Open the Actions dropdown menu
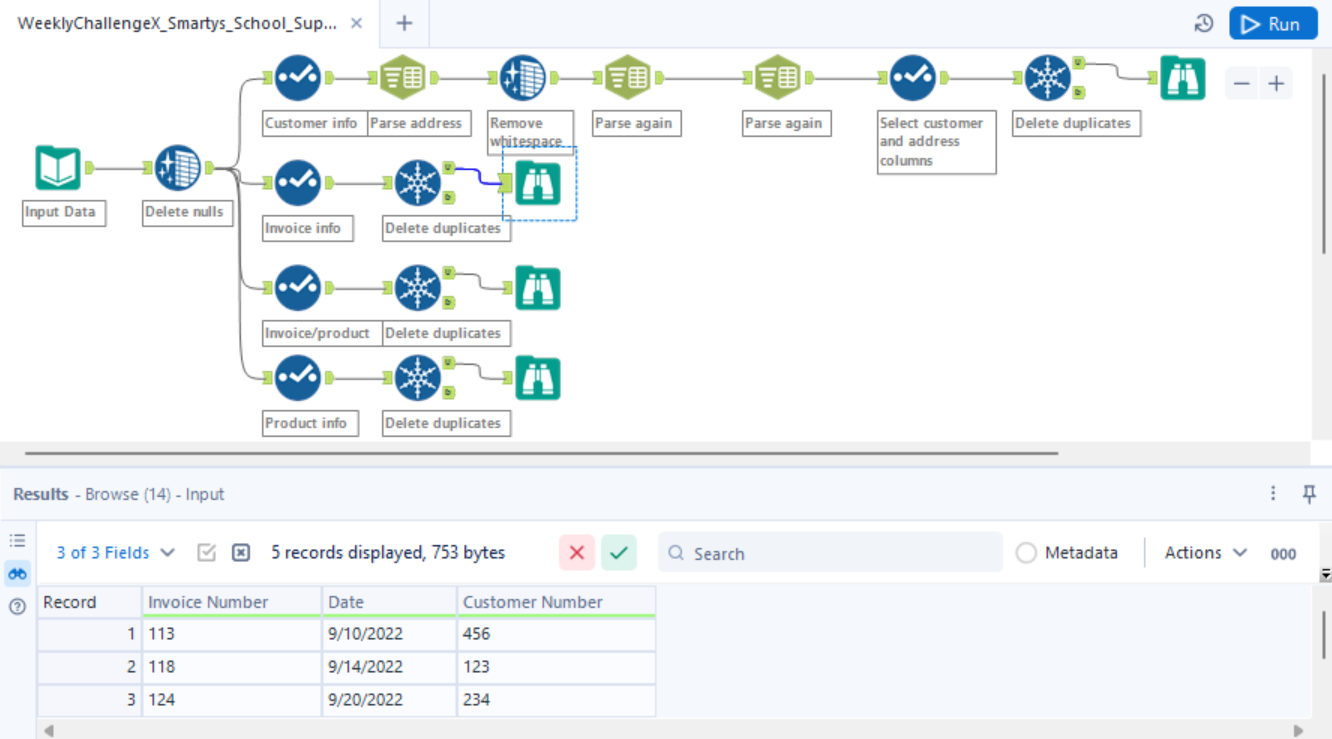The width and height of the screenshot is (1332, 739). (x=1205, y=553)
